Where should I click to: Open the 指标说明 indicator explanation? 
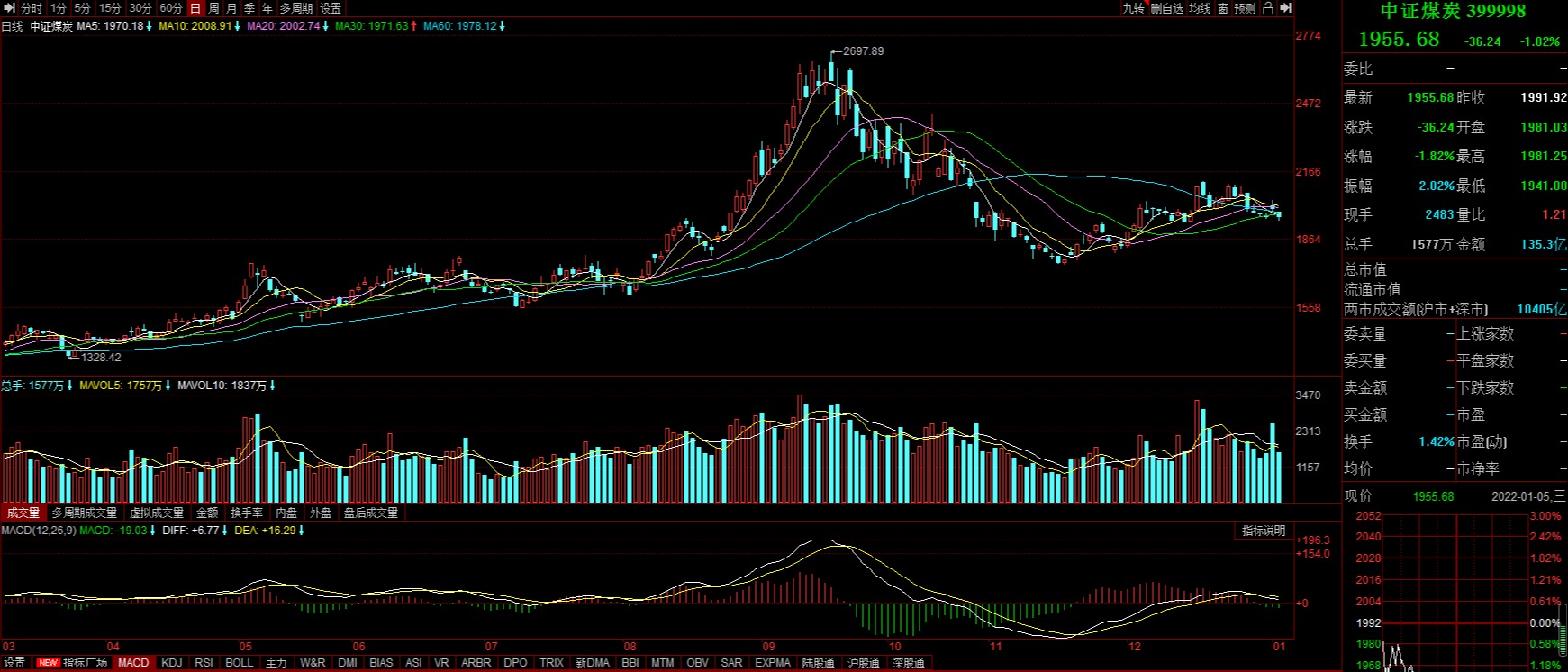tap(1264, 531)
